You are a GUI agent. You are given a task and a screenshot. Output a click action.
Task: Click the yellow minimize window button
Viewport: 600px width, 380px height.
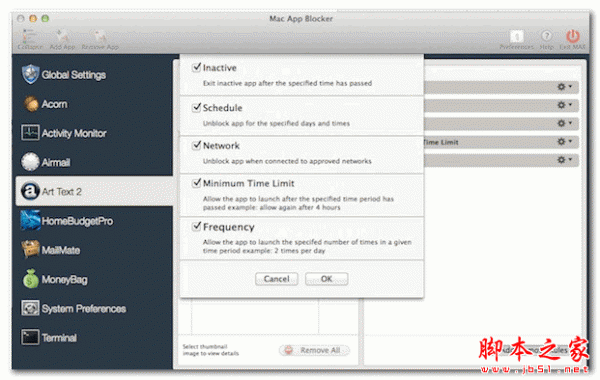tap(33, 18)
